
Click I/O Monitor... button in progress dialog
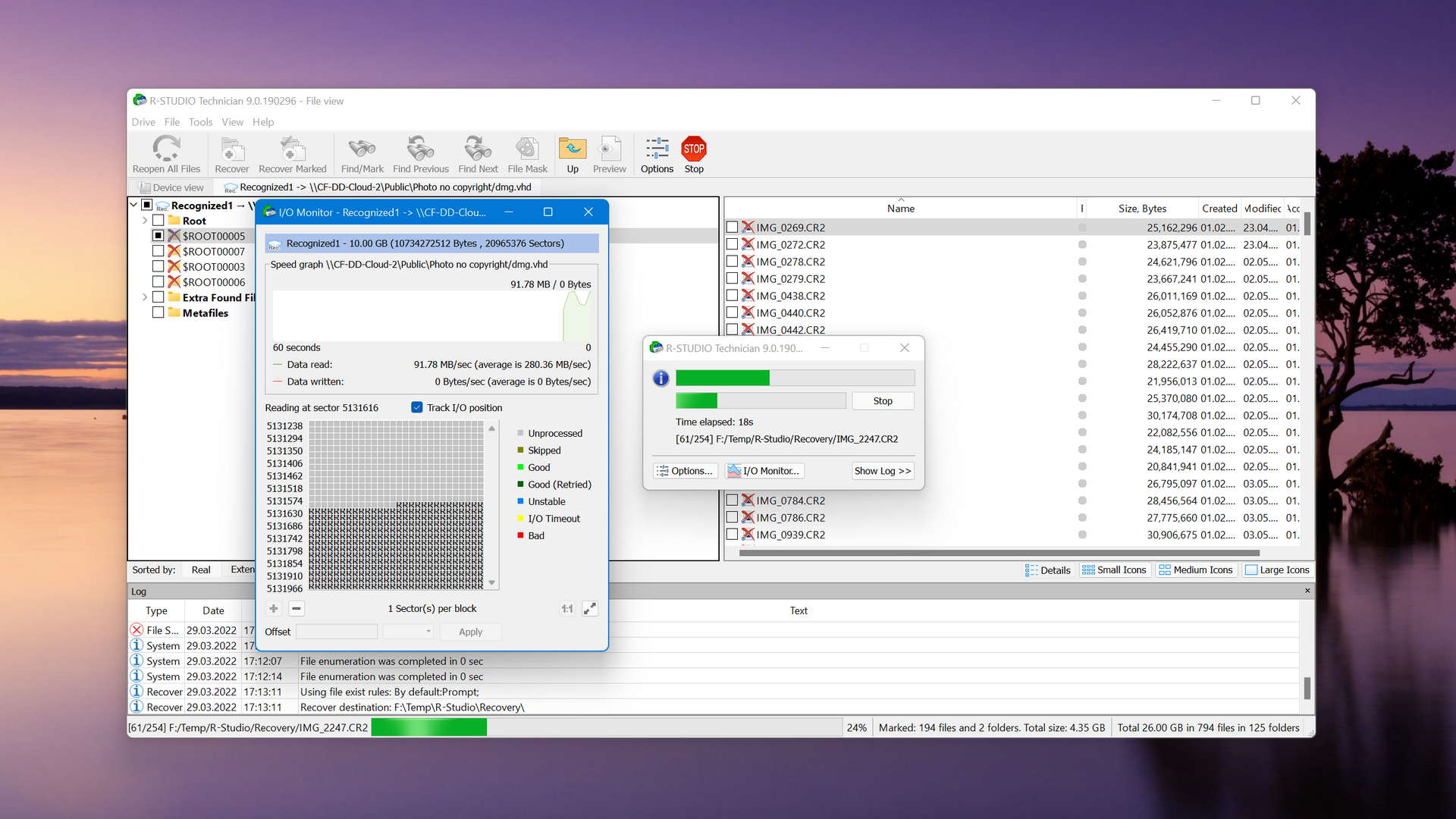[x=764, y=471]
